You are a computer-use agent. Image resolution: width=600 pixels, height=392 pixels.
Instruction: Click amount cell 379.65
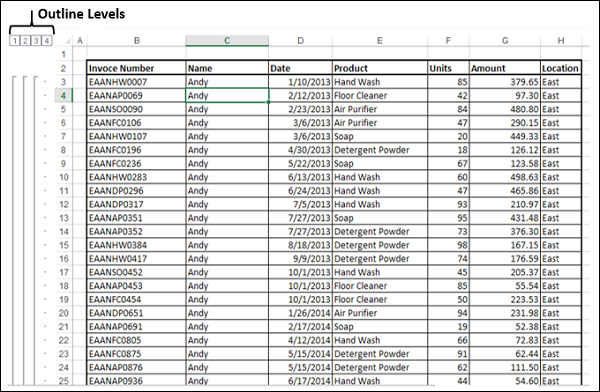(x=505, y=82)
